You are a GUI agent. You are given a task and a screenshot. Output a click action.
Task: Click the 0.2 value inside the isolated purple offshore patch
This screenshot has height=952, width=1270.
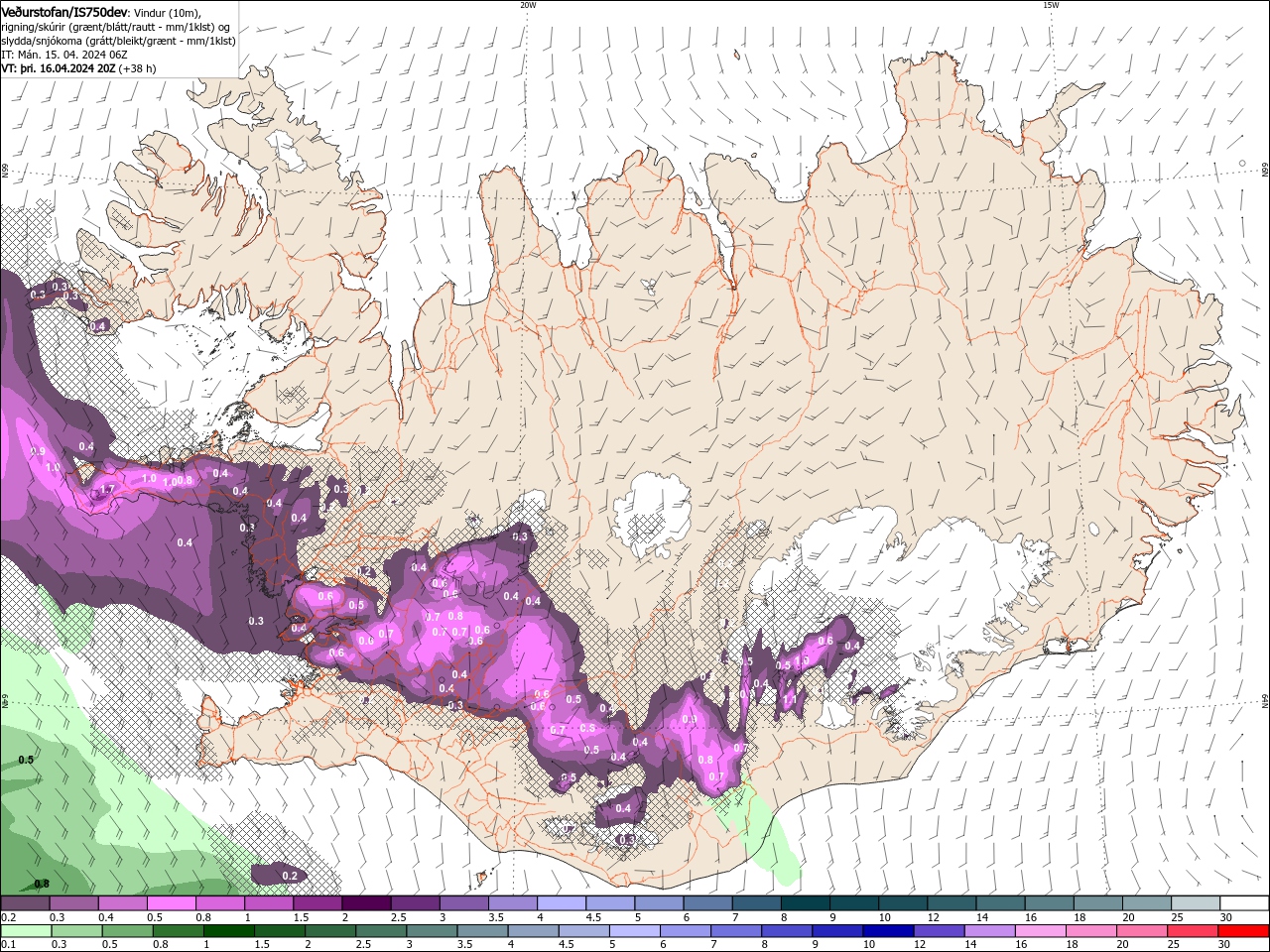pos(290,876)
